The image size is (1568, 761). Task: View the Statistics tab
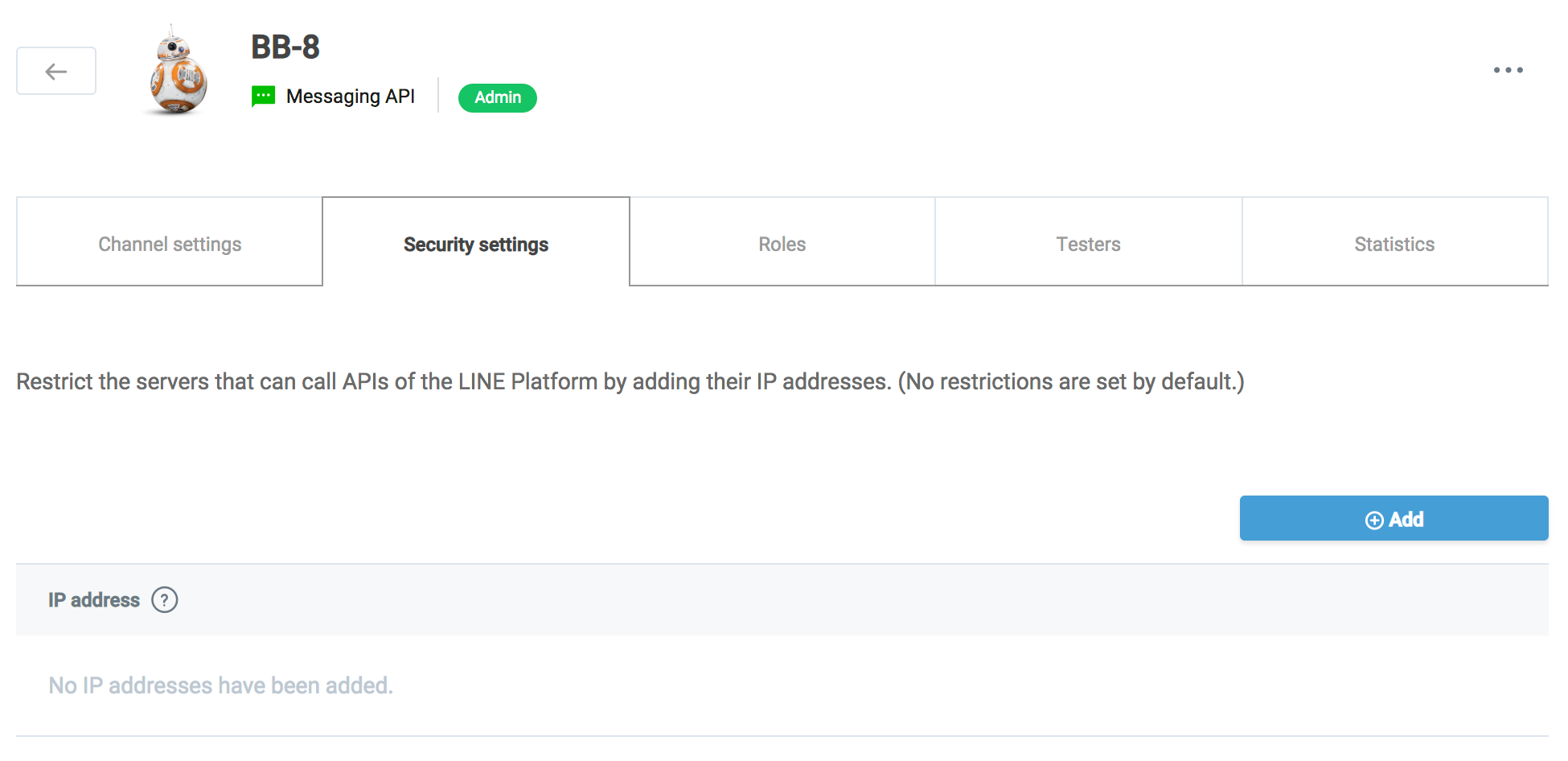[x=1395, y=242]
